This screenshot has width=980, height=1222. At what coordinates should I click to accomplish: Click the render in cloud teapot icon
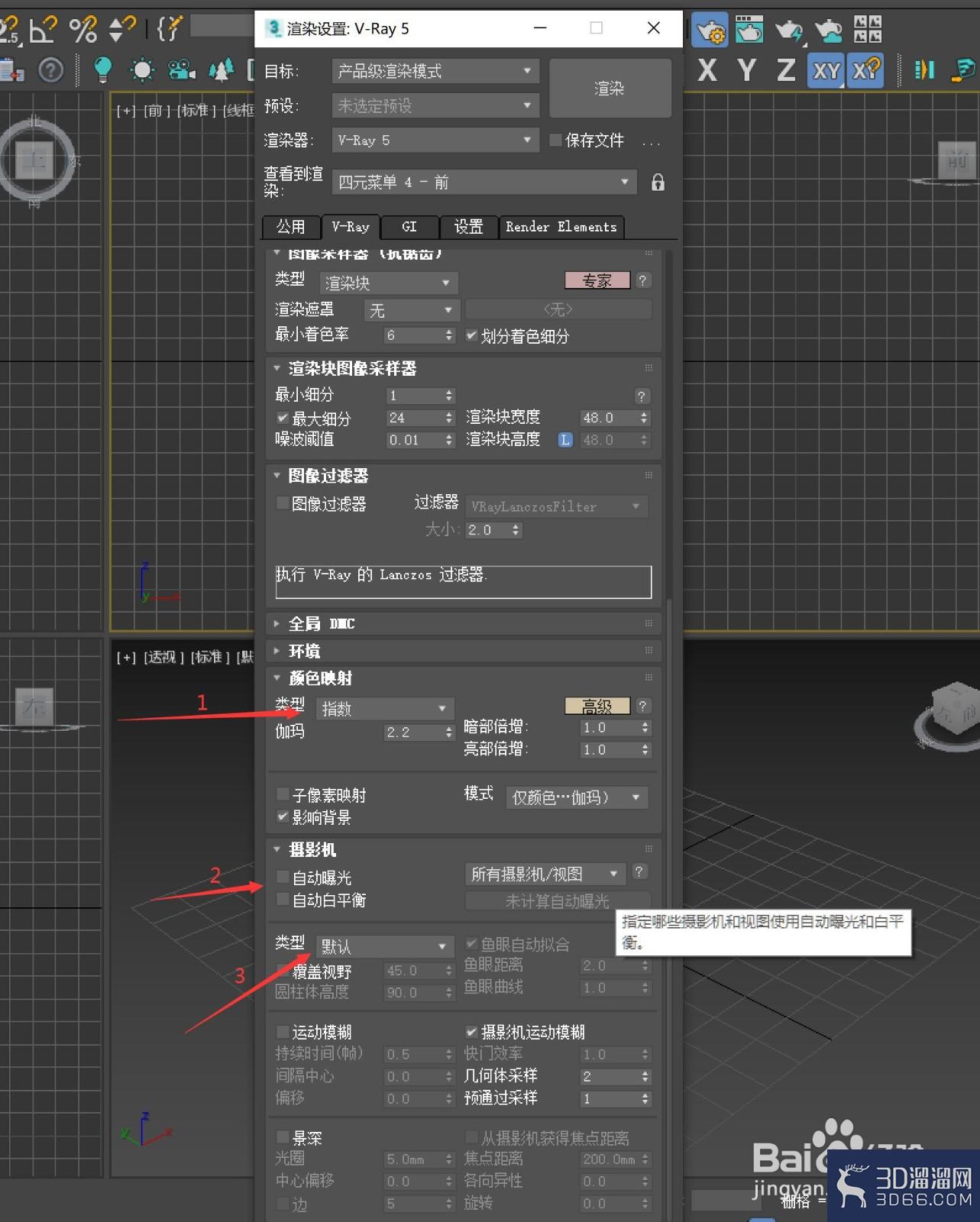tap(828, 30)
